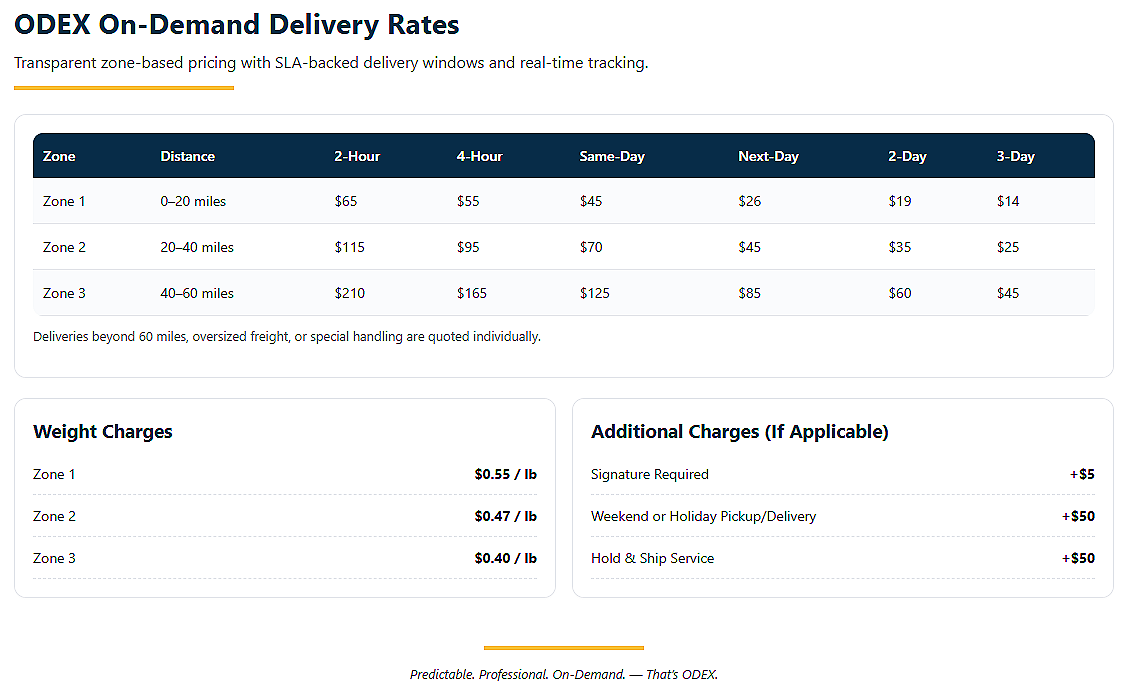Select the 2-Hour column header
Image resolution: width=1128 pixels, height=697 pixels.
click(357, 156)
